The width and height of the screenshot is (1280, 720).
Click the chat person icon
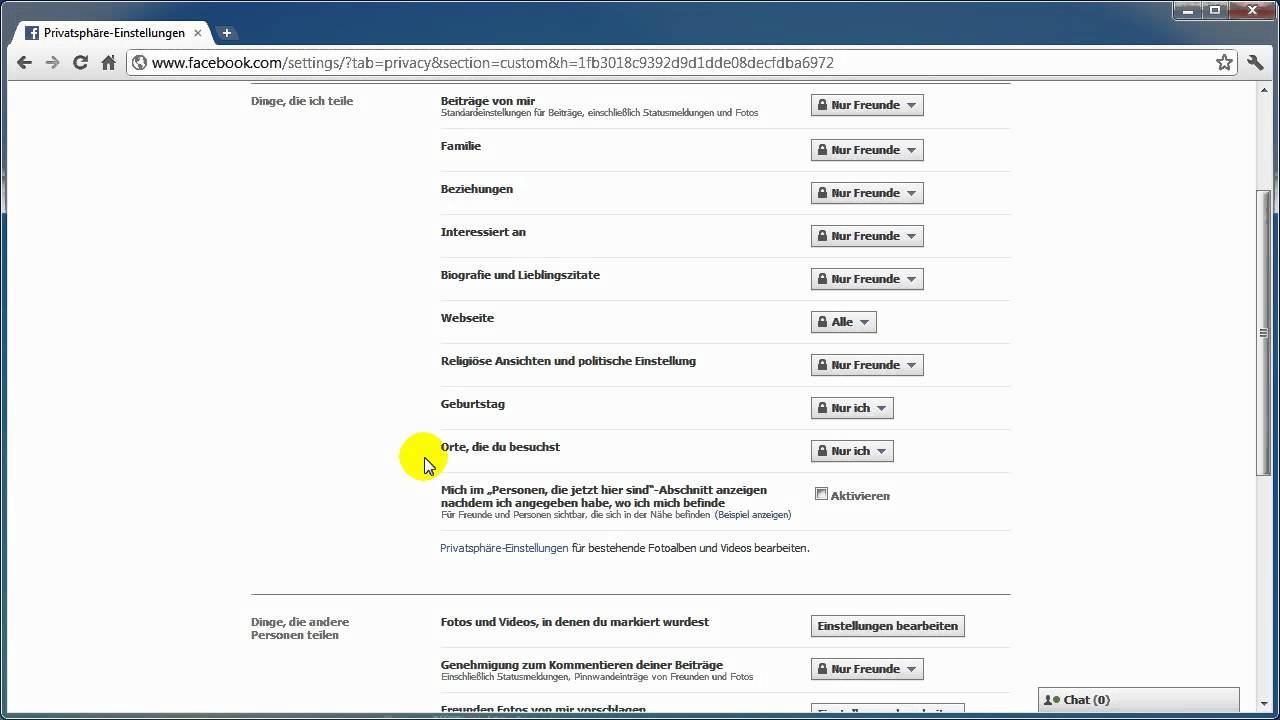click(1052, 700)
